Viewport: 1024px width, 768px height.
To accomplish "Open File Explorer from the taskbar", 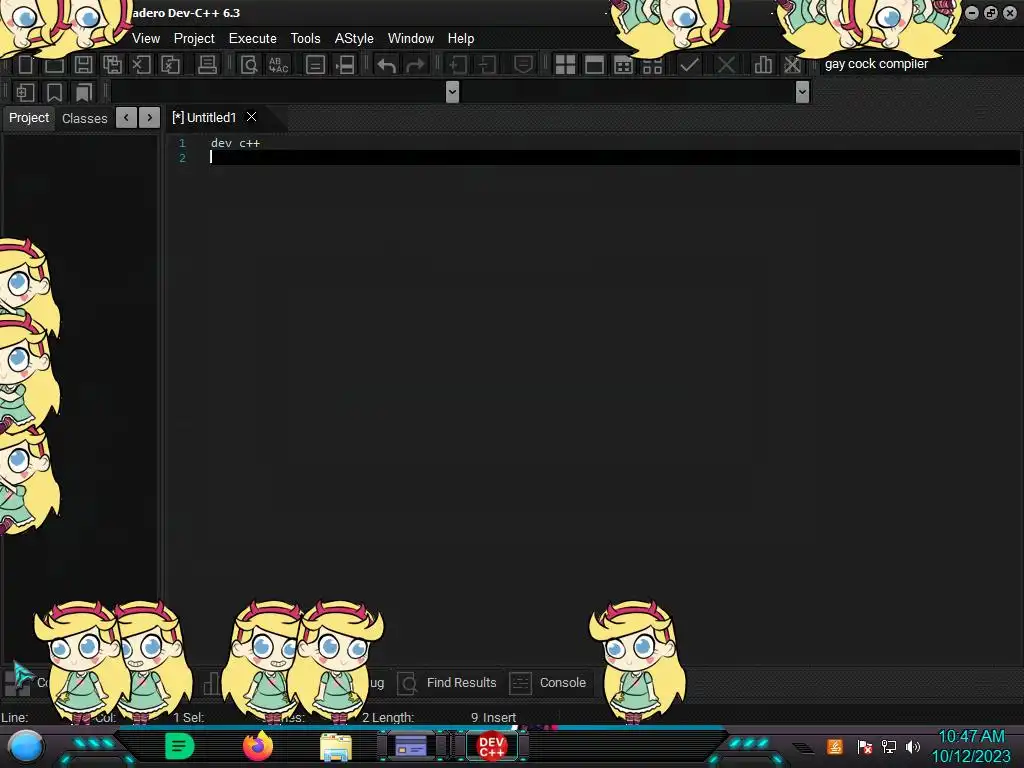I will [336, 747].
